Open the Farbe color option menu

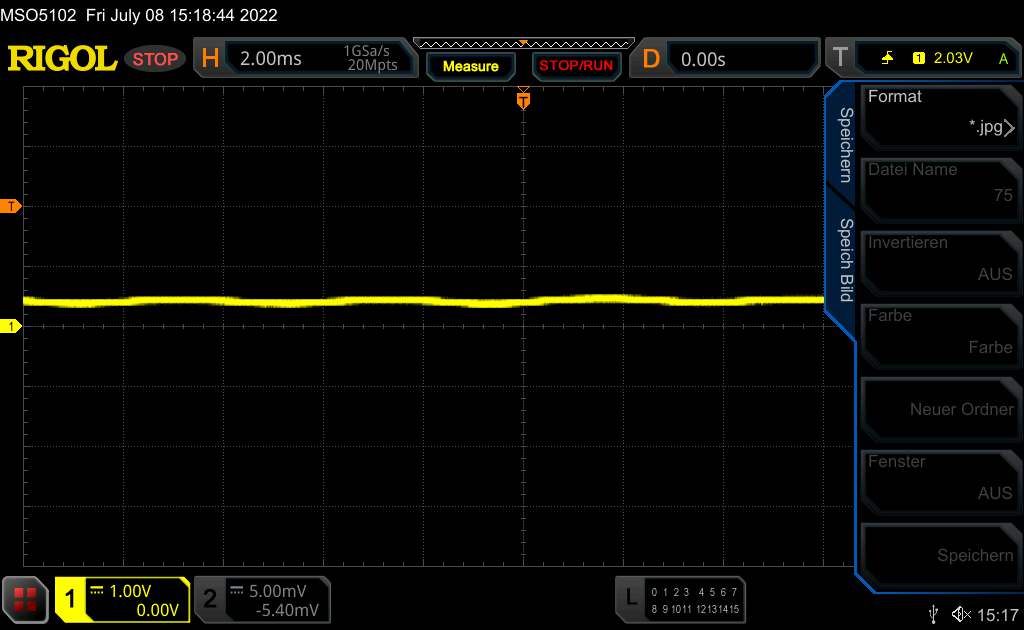pos(938,331)
